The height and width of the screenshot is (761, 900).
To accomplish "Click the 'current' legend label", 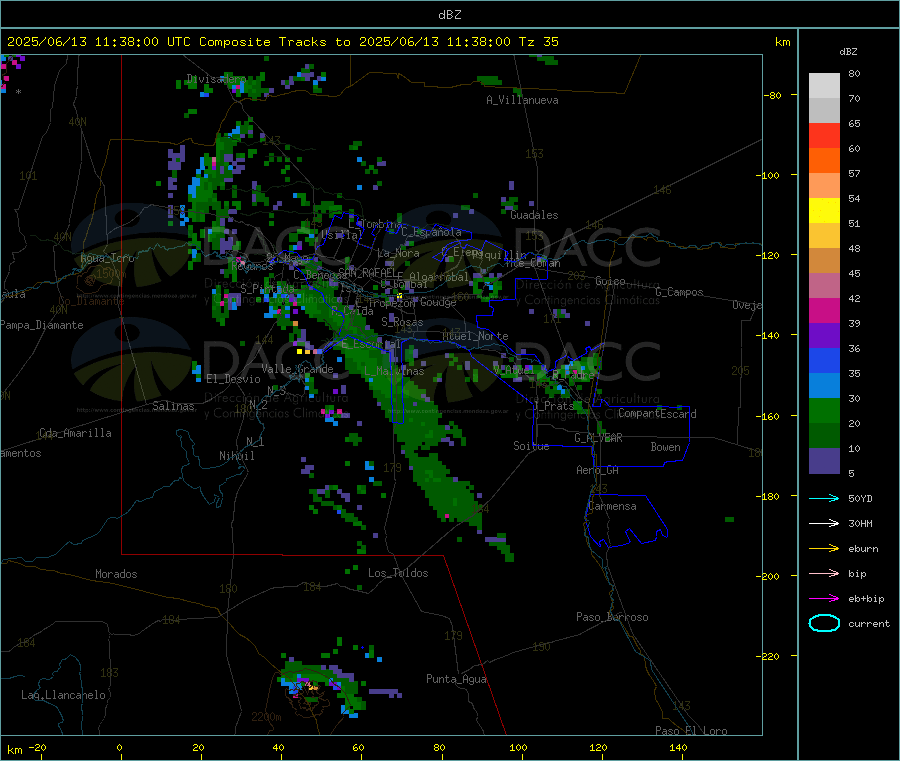I will pos(869,624).
